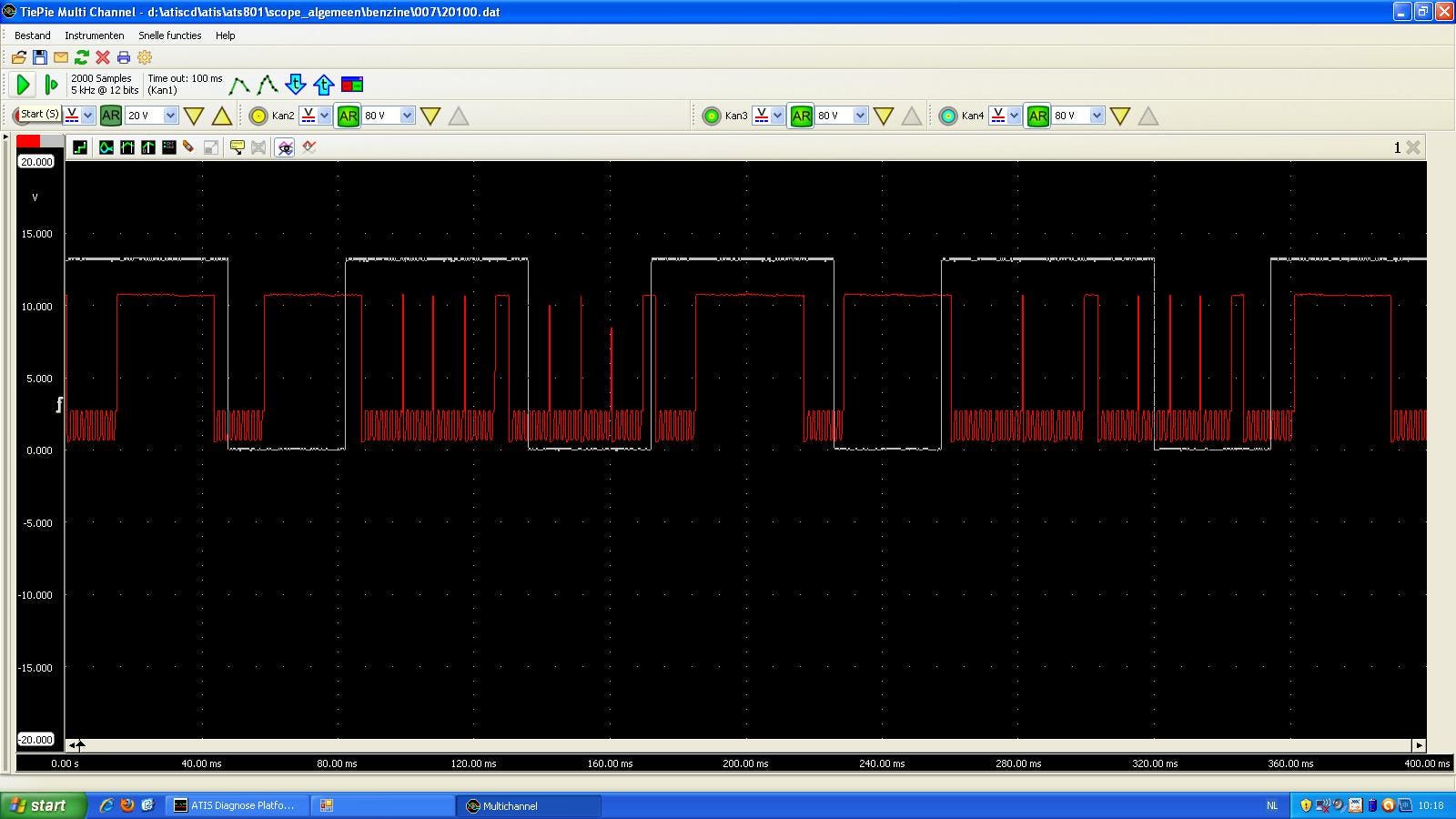Open a file with the folder icon
The image size is (1456, 819).
point(18,57)
